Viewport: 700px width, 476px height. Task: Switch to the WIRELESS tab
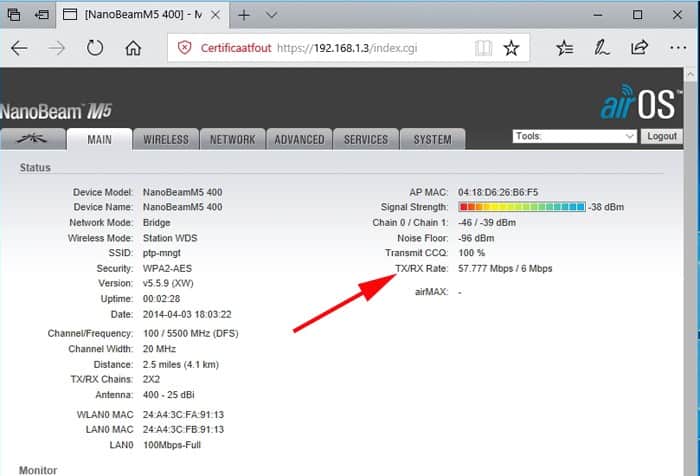pyautogui.click(x=166, y=140)
